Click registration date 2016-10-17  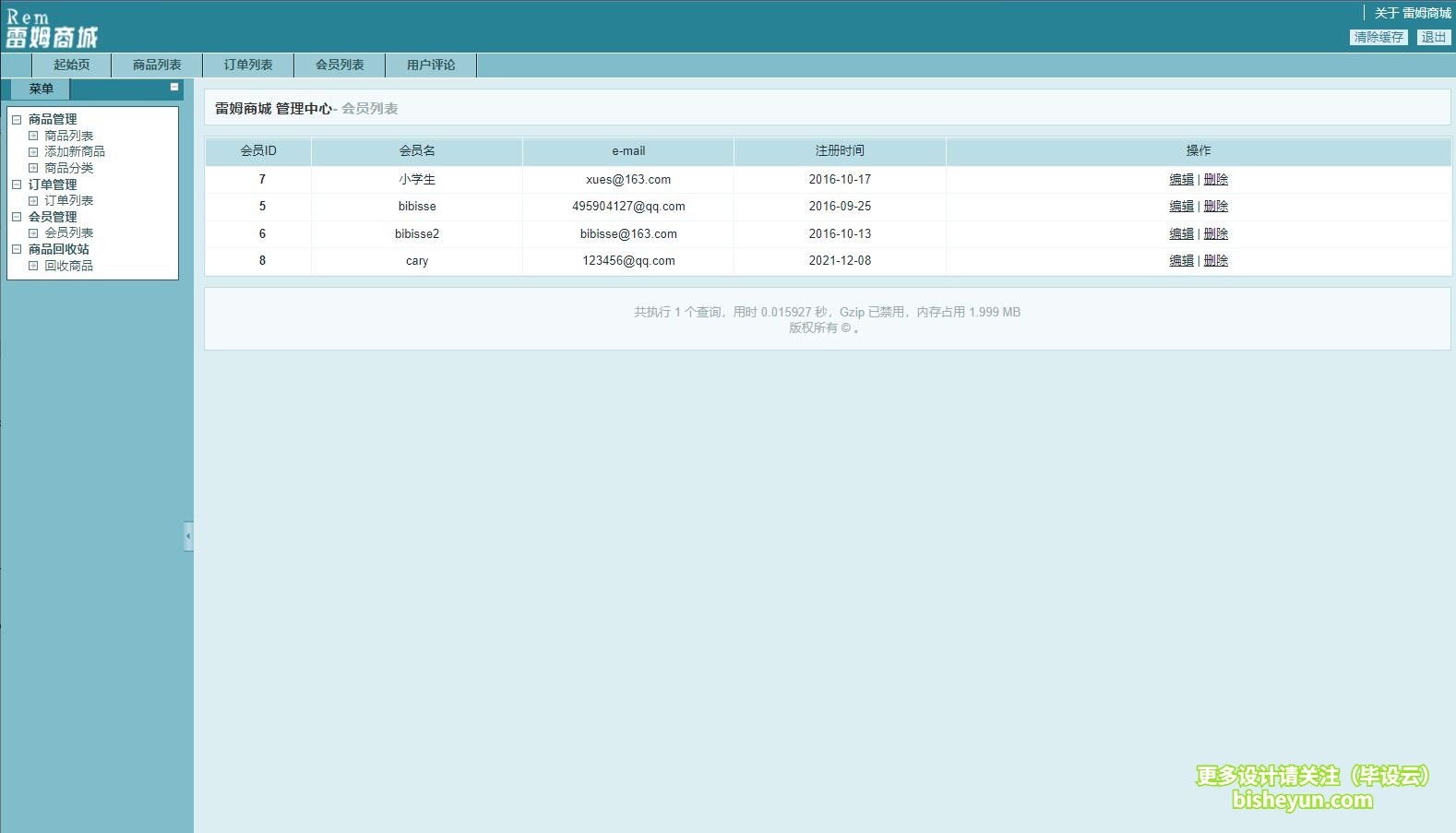(x=840, y=179)
